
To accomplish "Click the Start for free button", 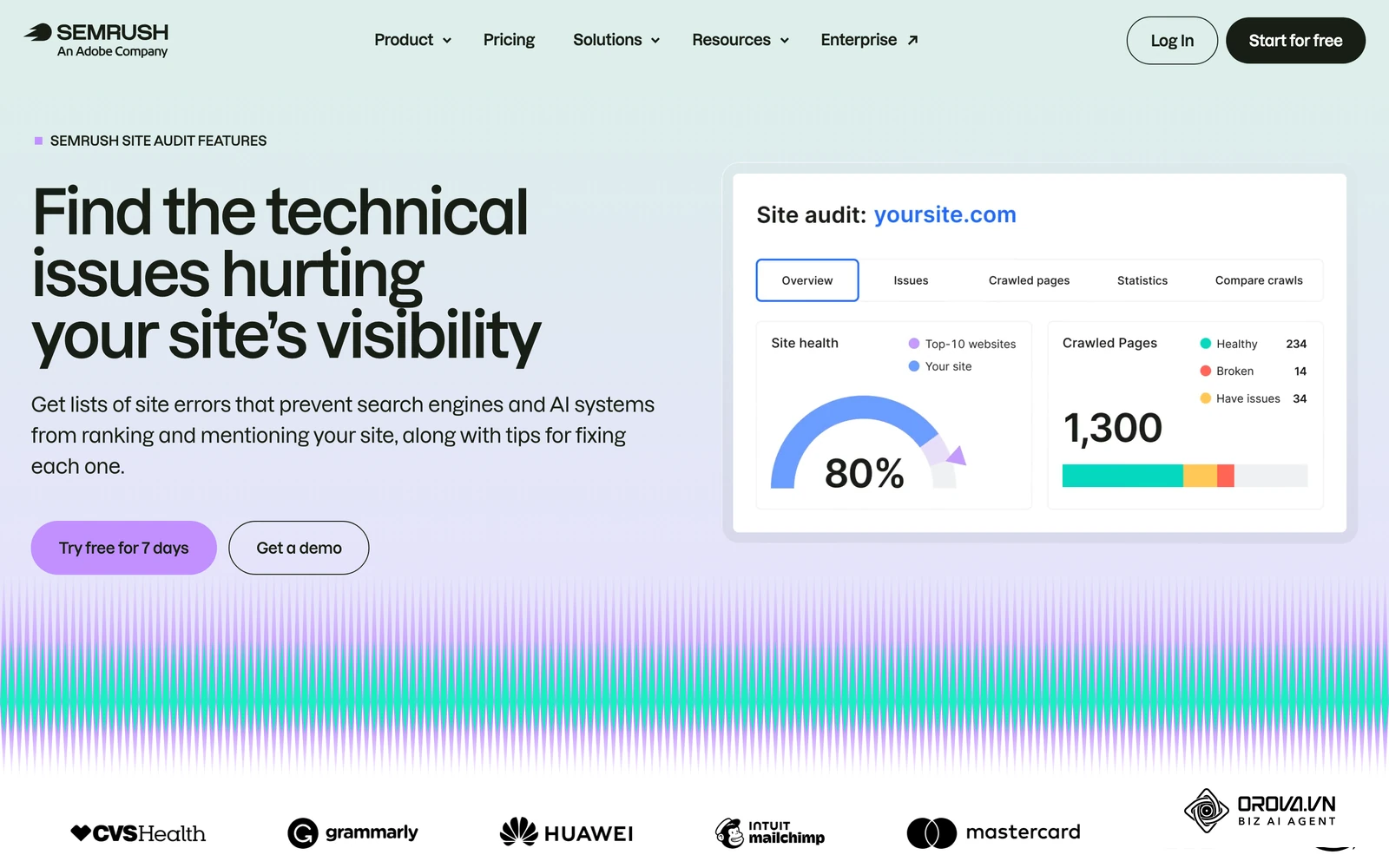I will coord(1295,41).
